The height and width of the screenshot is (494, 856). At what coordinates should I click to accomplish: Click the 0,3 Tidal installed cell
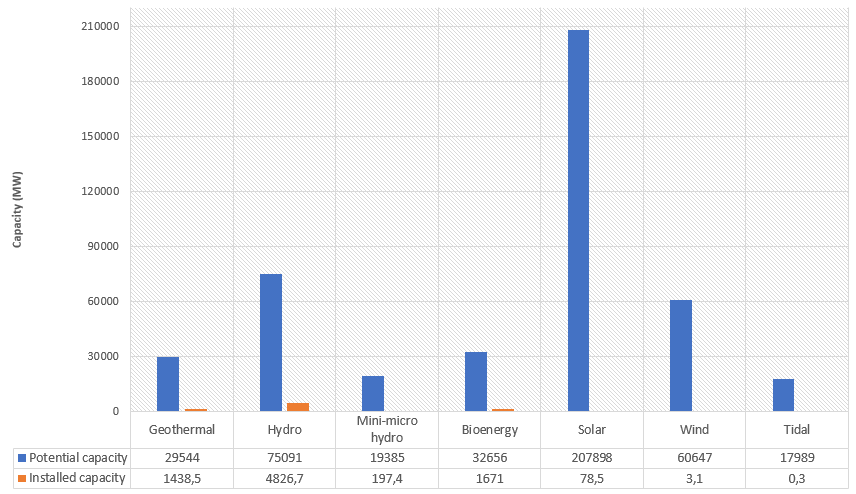(x=796, y=478)
